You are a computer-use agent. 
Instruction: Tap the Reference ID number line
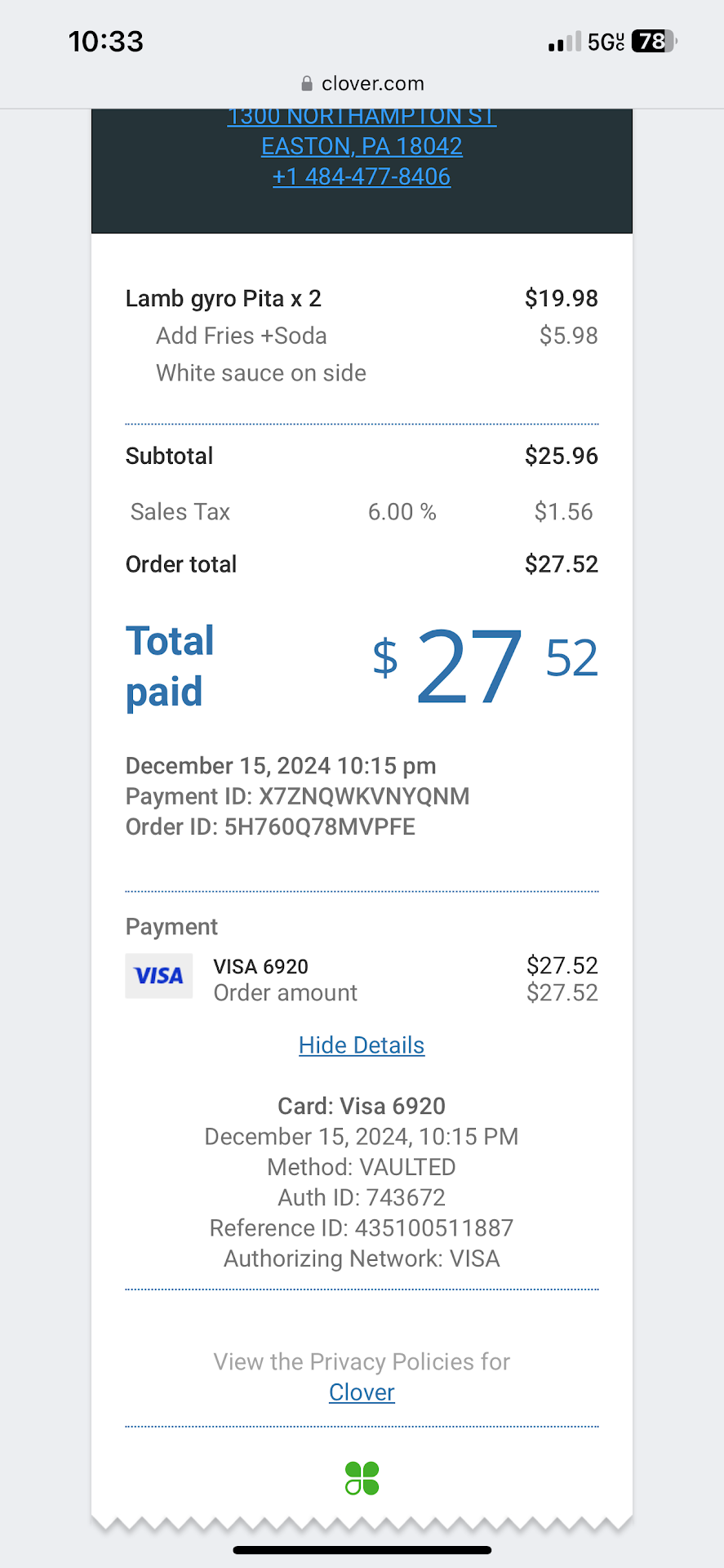(x=362, y=1228)
